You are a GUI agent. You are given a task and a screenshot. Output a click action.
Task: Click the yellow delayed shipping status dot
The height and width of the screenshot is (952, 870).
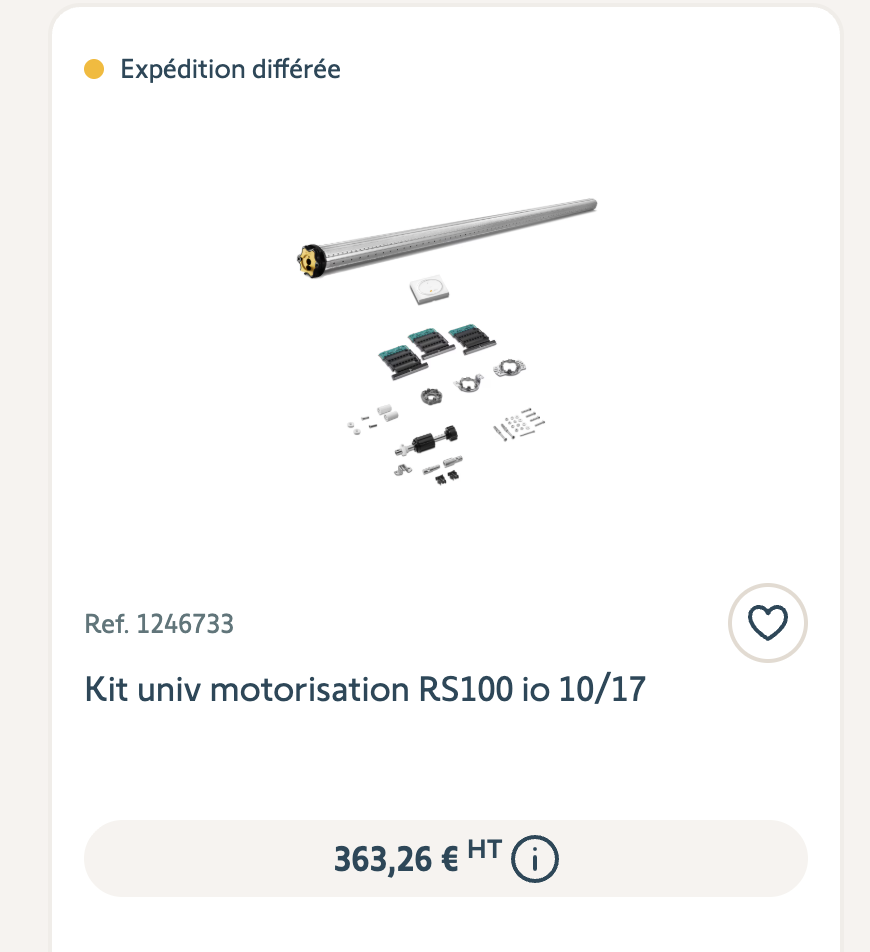click(94, 69)
